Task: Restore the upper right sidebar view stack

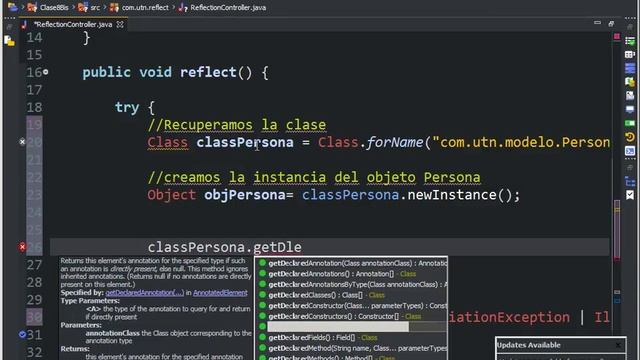Action: click(x=630, y=27)
